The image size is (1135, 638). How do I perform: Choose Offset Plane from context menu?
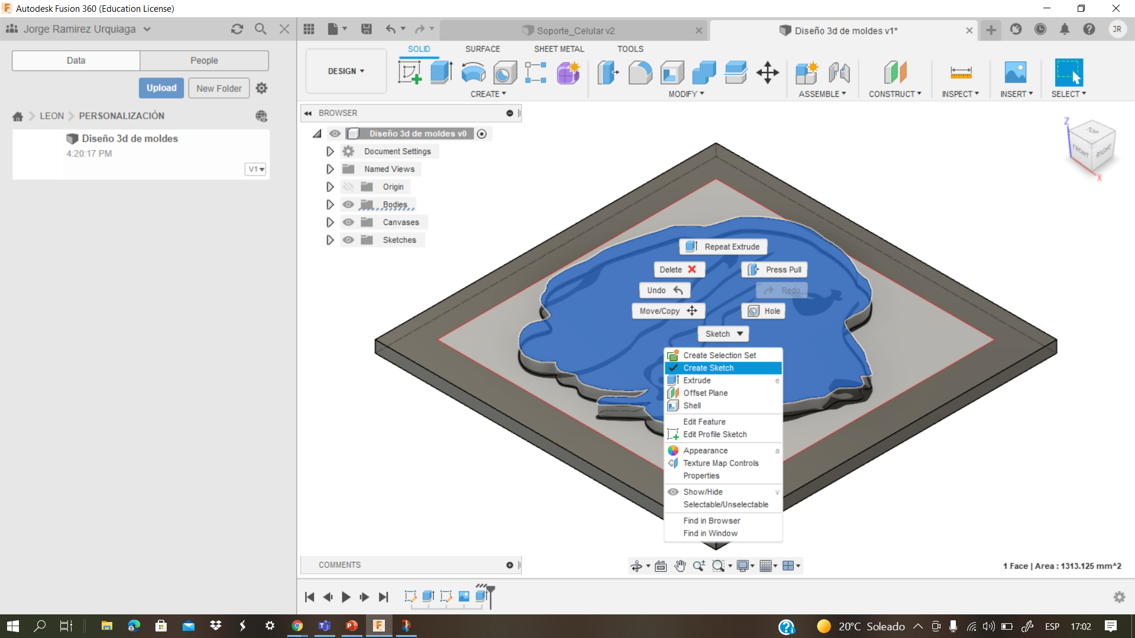pos(705,393)
